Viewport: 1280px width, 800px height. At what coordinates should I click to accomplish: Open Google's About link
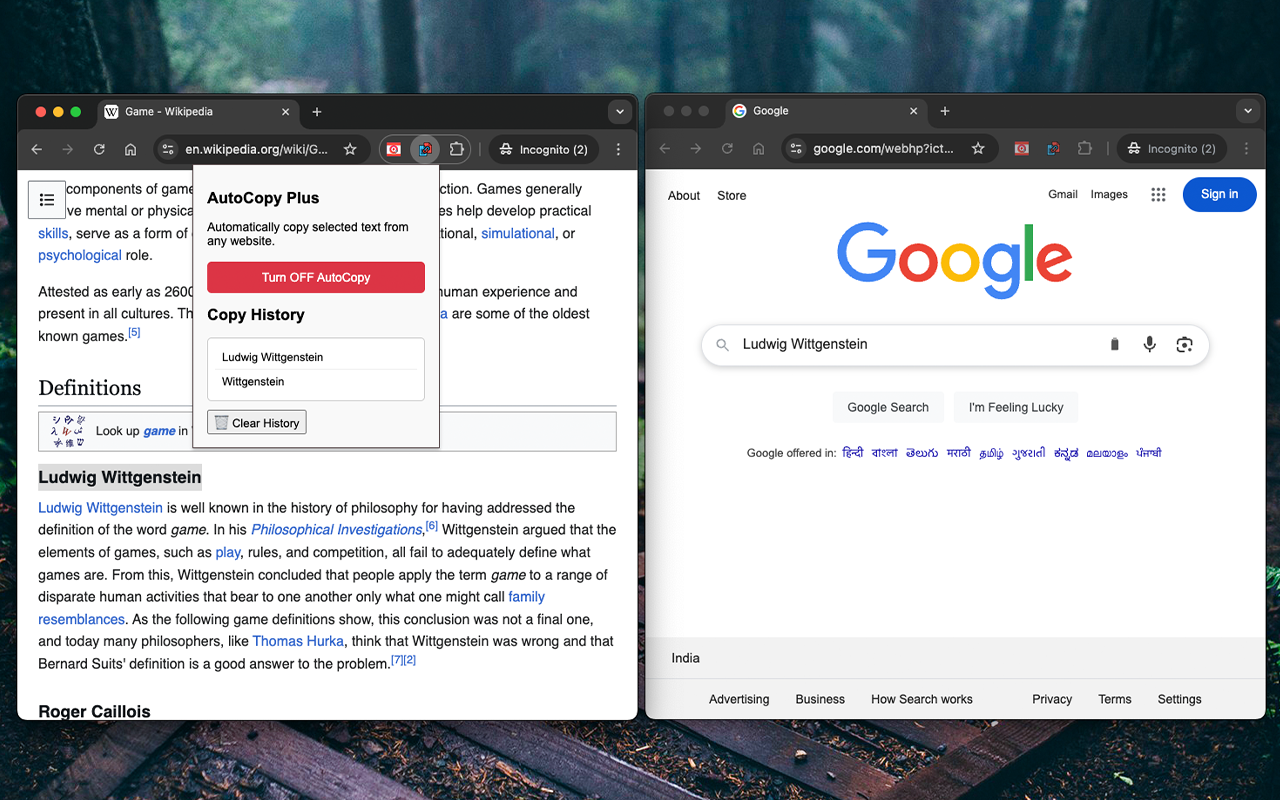[684, 196]
